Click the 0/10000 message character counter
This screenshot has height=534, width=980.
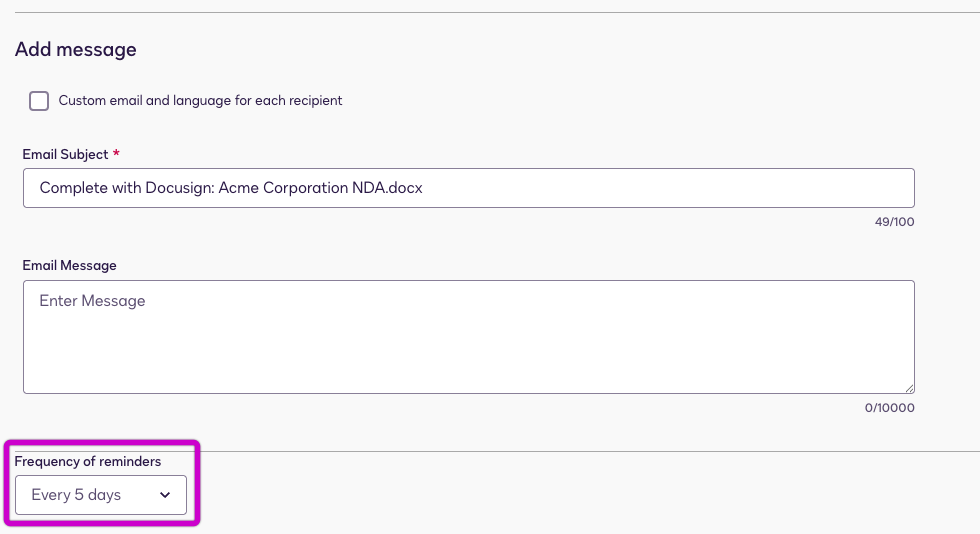889,408
